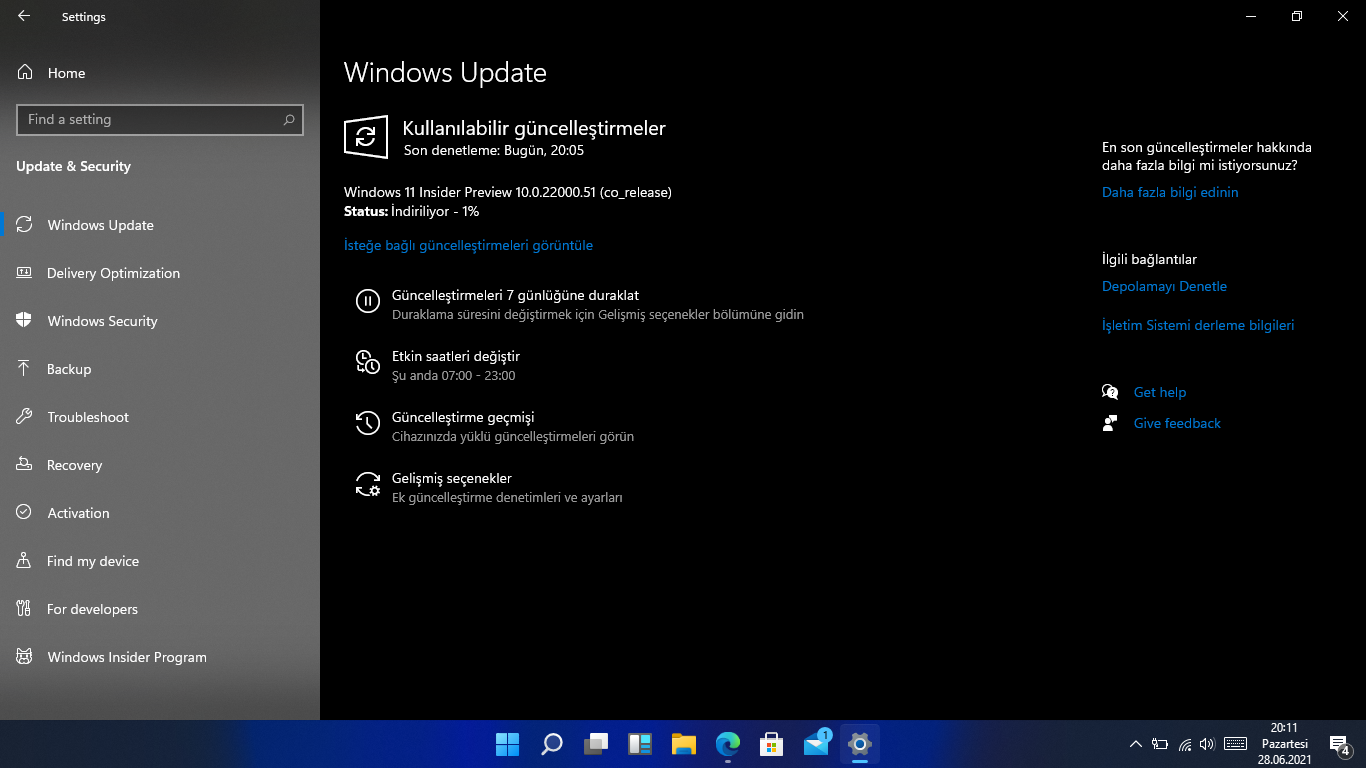Launch Microsoft Edge from the taskbar
Image resolution: width=1366 pixels, height=768 pixels.
728,744
